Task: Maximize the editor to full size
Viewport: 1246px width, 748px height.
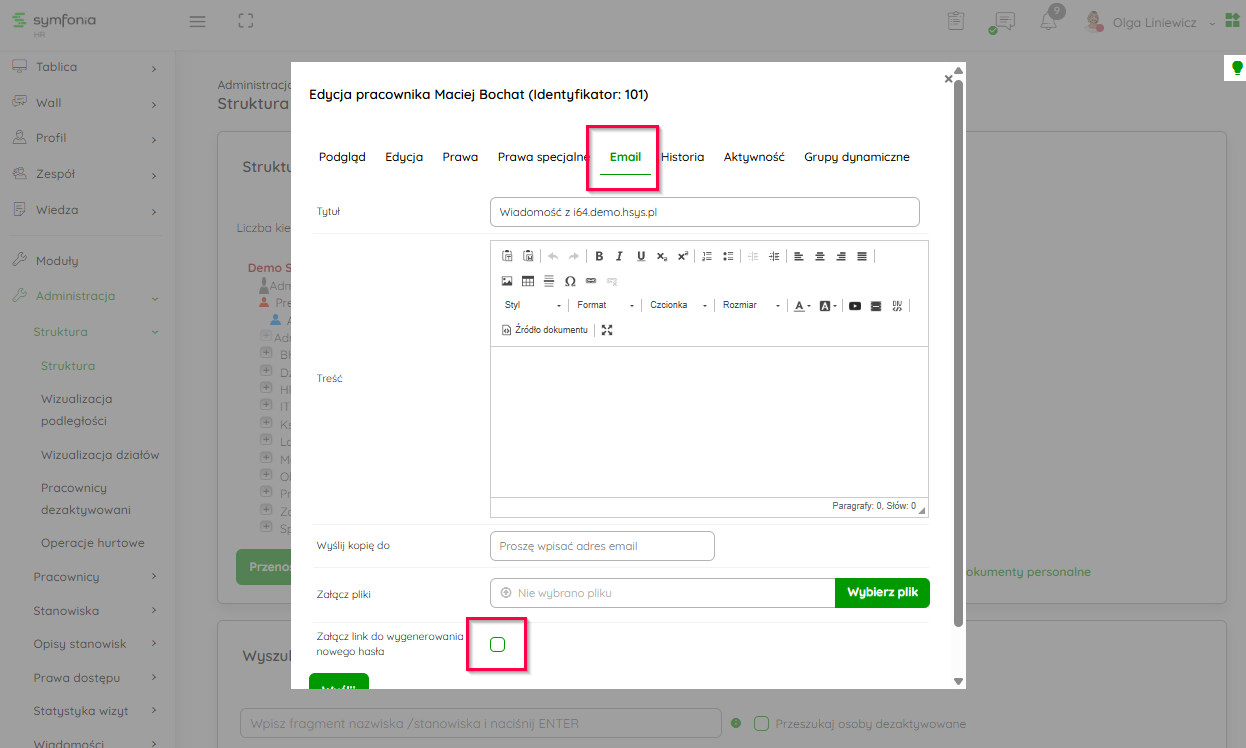Action: pyautogui.click(x=607, y=330)
